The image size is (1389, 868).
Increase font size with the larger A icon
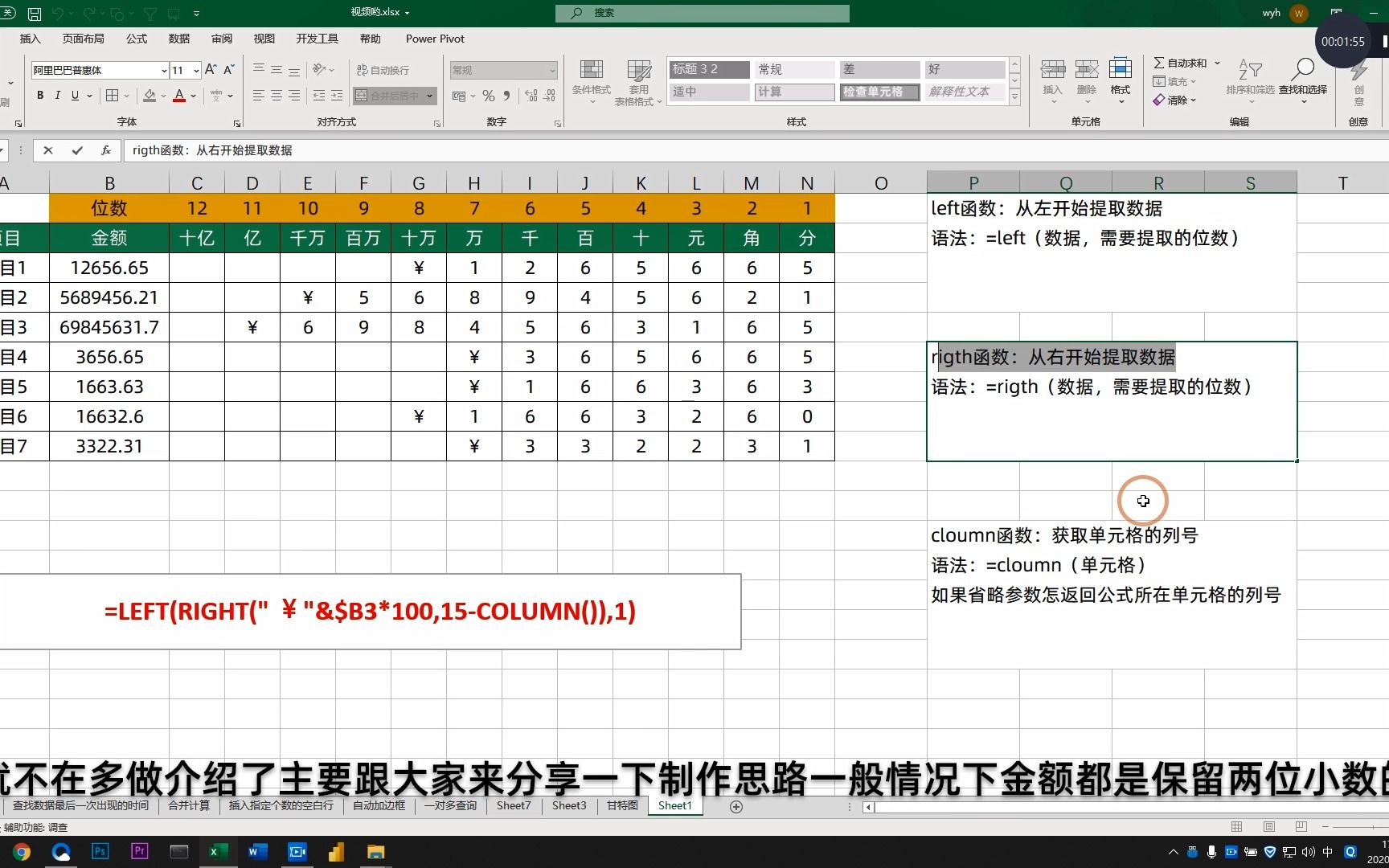pos(211,70)
